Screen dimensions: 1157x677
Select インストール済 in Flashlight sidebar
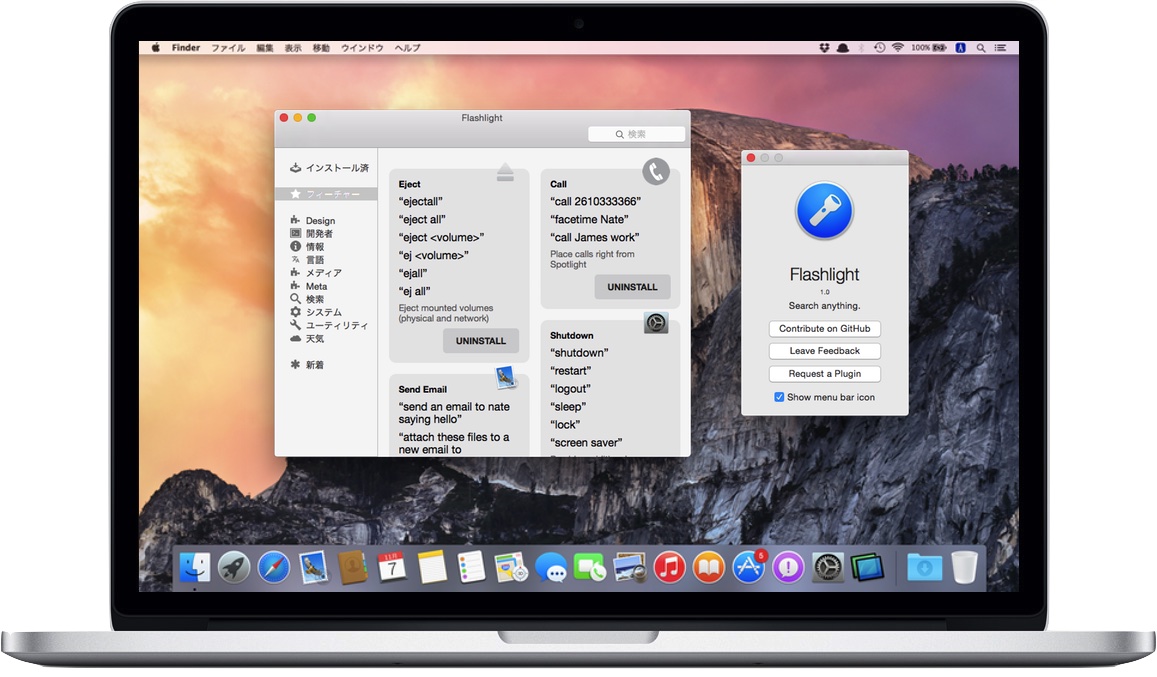(329, 168)
